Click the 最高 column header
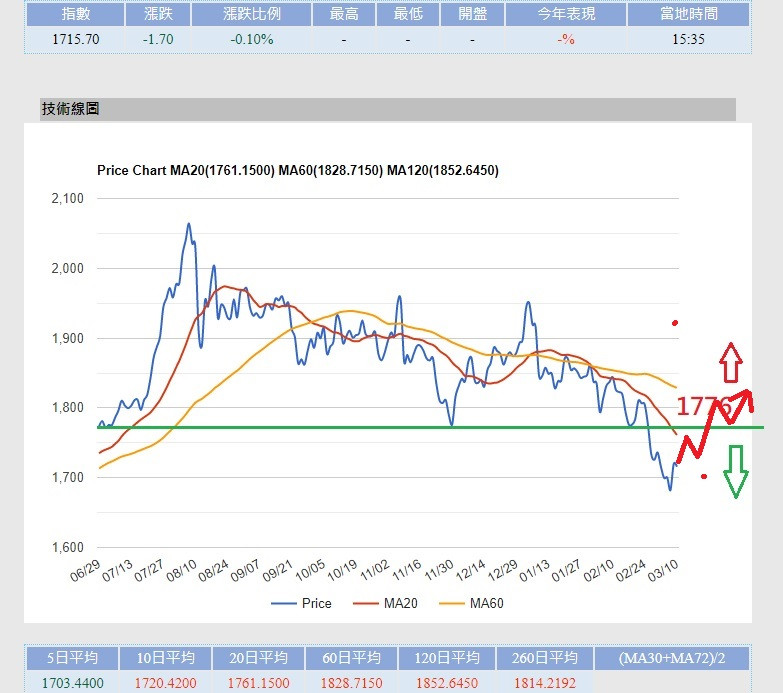 [344, 13]
